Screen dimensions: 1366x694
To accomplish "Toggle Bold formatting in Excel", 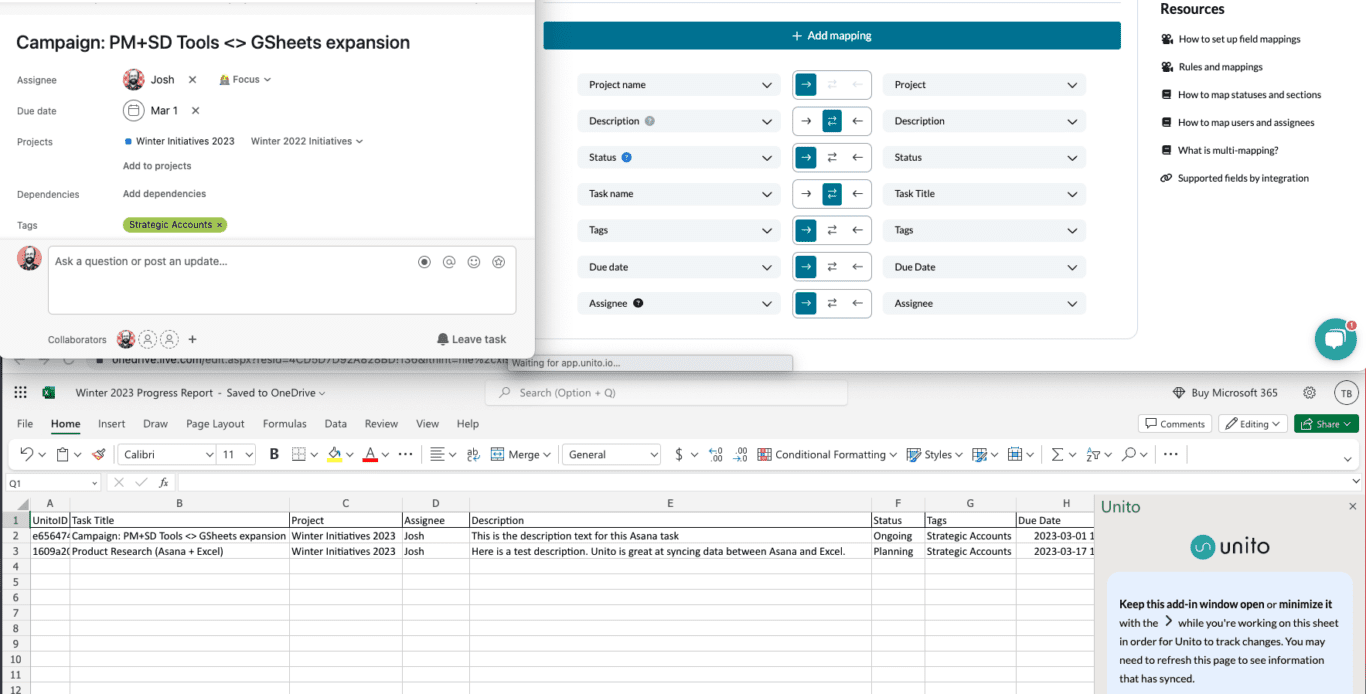I will [x=274, y=454].
